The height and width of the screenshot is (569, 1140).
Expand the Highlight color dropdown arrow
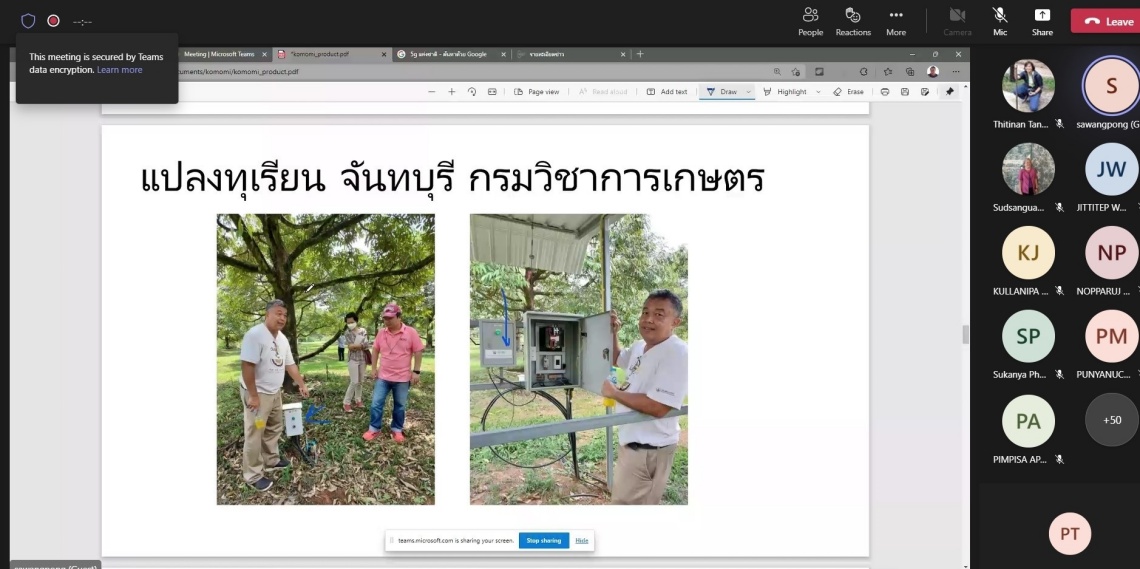818,92
